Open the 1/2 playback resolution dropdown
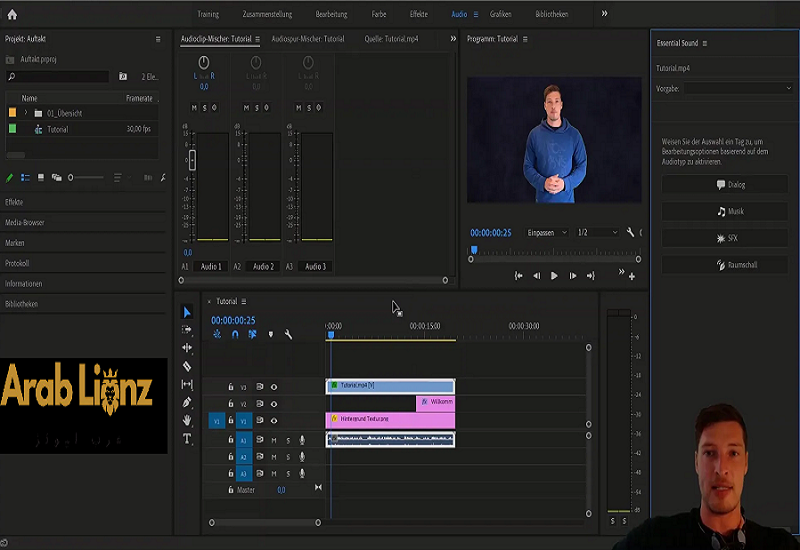800x550 pixels. (x=597, y=233)
